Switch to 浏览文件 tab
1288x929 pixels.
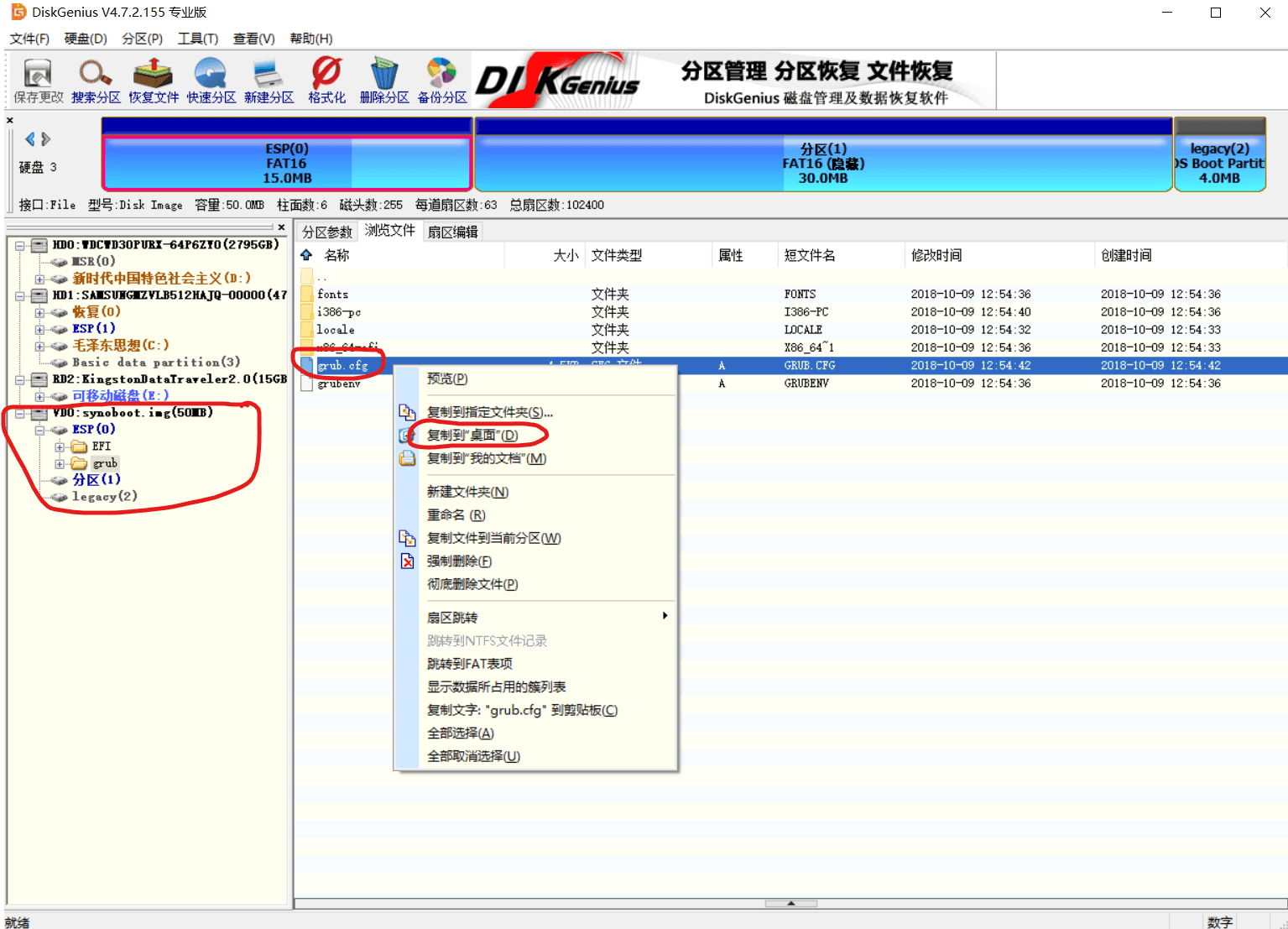(389, 231)
